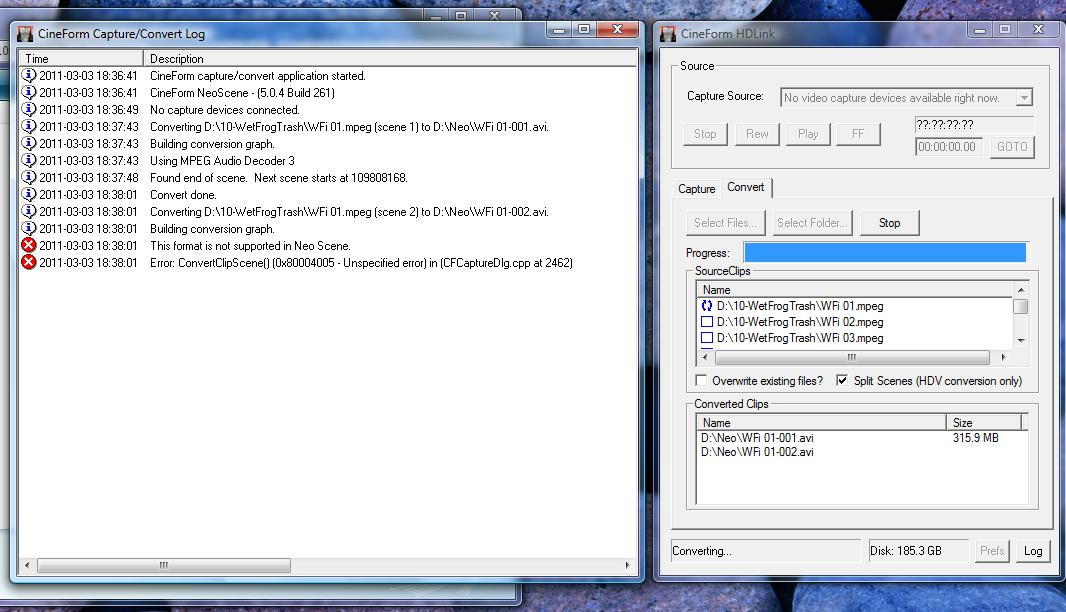Click the log window horizontal scrollbar

coord(162,566)
